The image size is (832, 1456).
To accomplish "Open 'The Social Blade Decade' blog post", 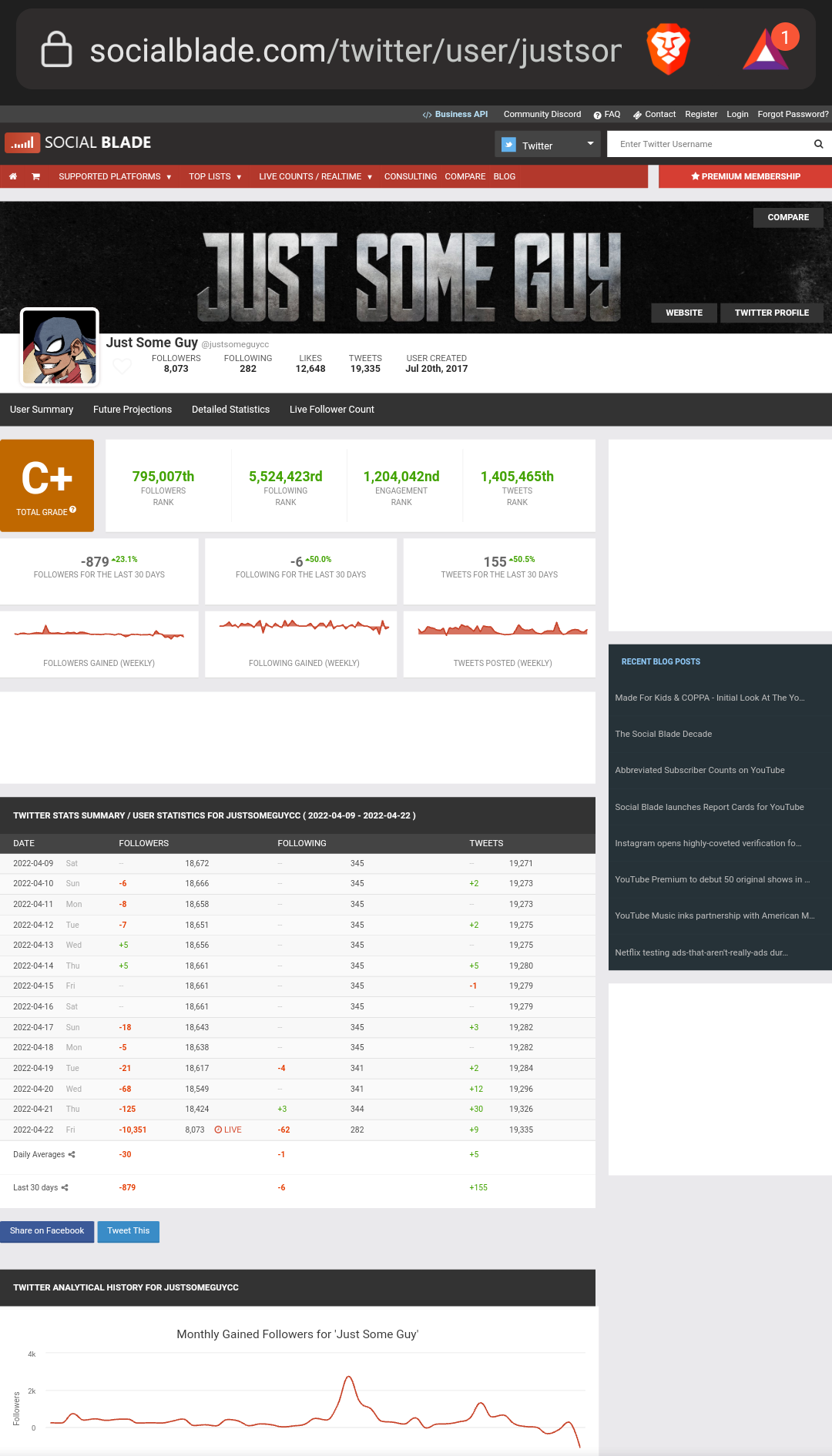I will tap(663, 734).
